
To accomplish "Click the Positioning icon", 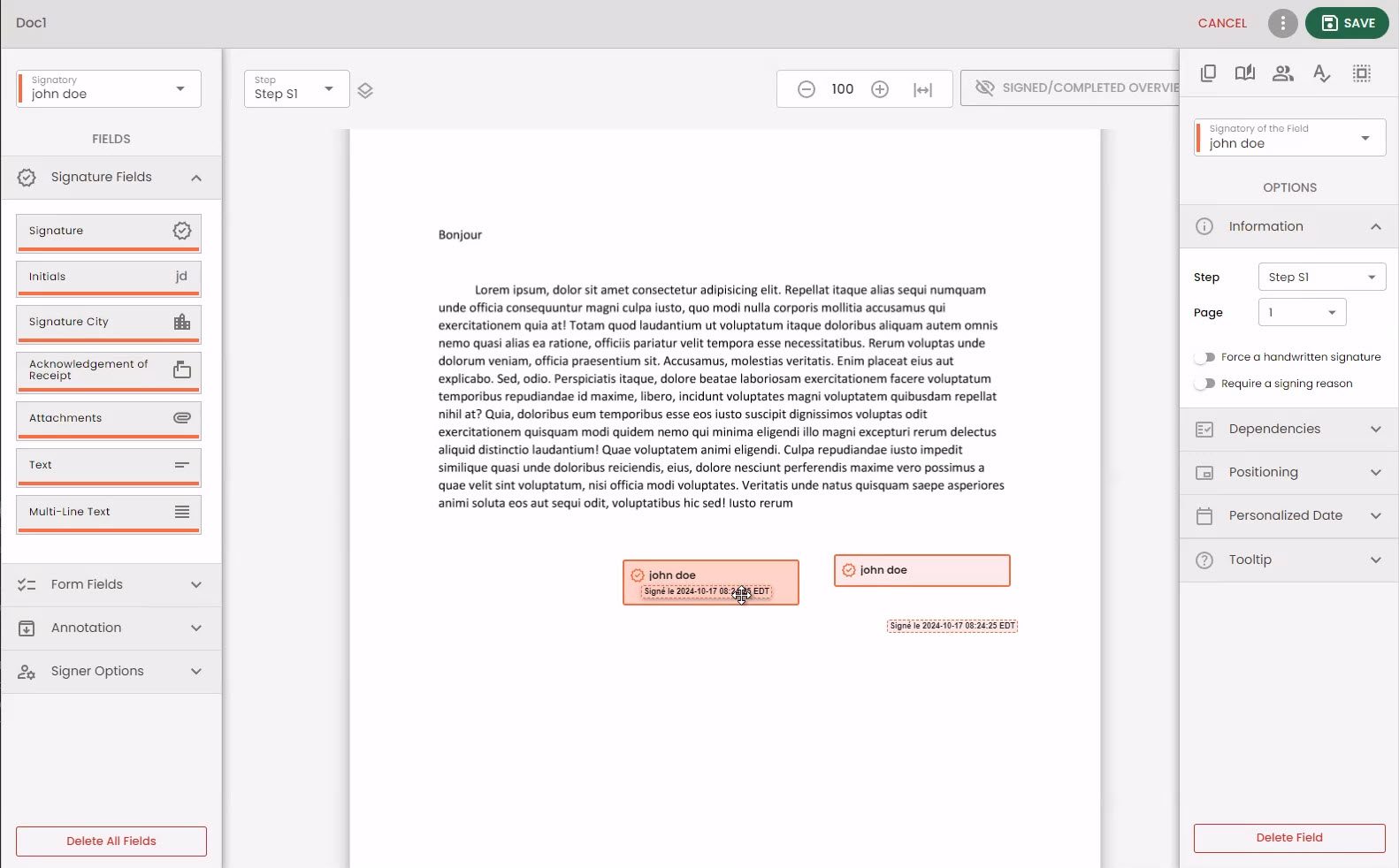I will (x=1204, y=473).
